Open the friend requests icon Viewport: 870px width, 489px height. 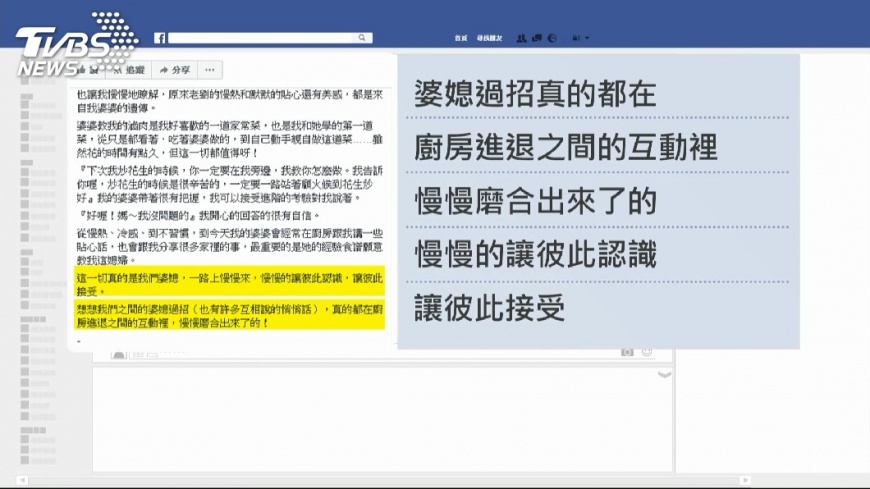pyautogui.click(x=521, y=38)
